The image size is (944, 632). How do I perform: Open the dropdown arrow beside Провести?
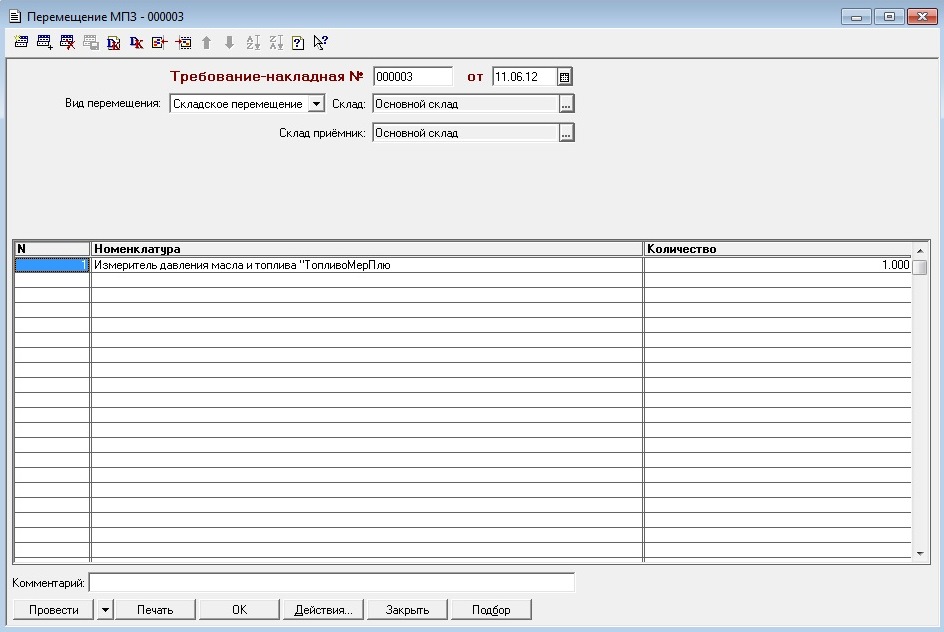click(105, 610)
